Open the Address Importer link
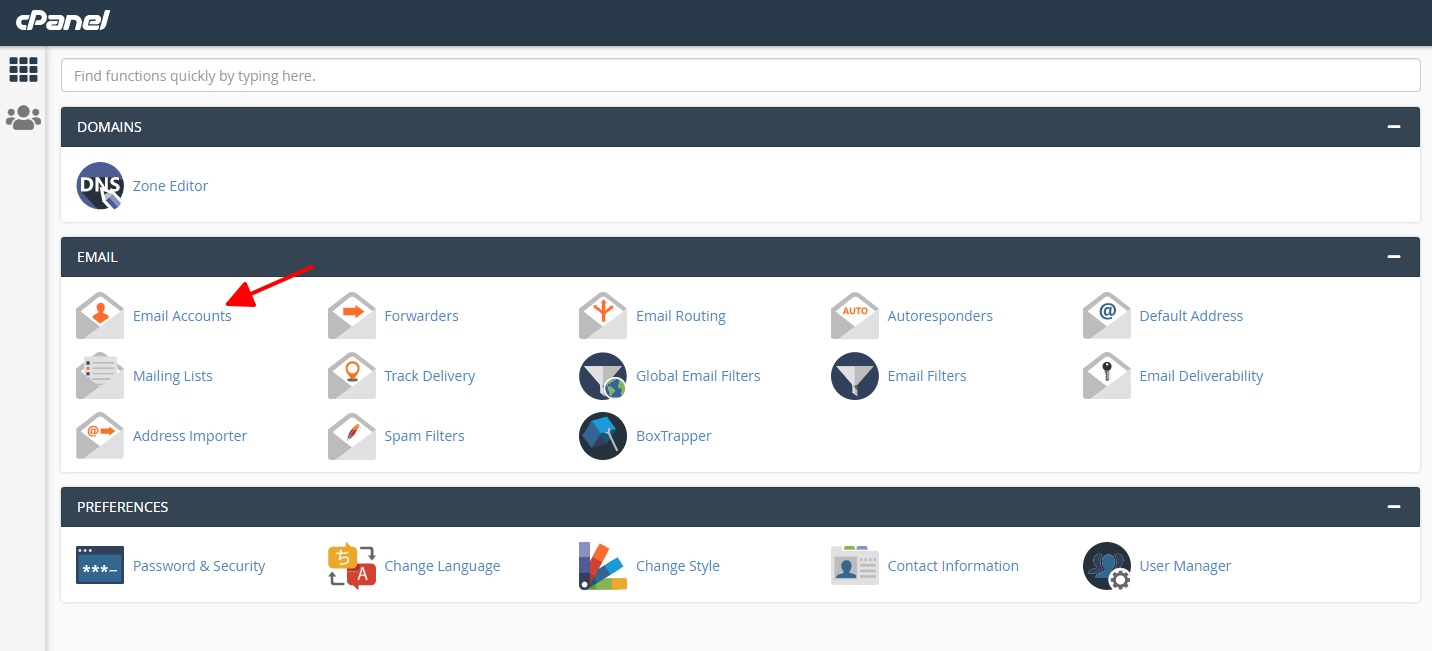The width and height of the screenshot is (1432, 651). 190,436
